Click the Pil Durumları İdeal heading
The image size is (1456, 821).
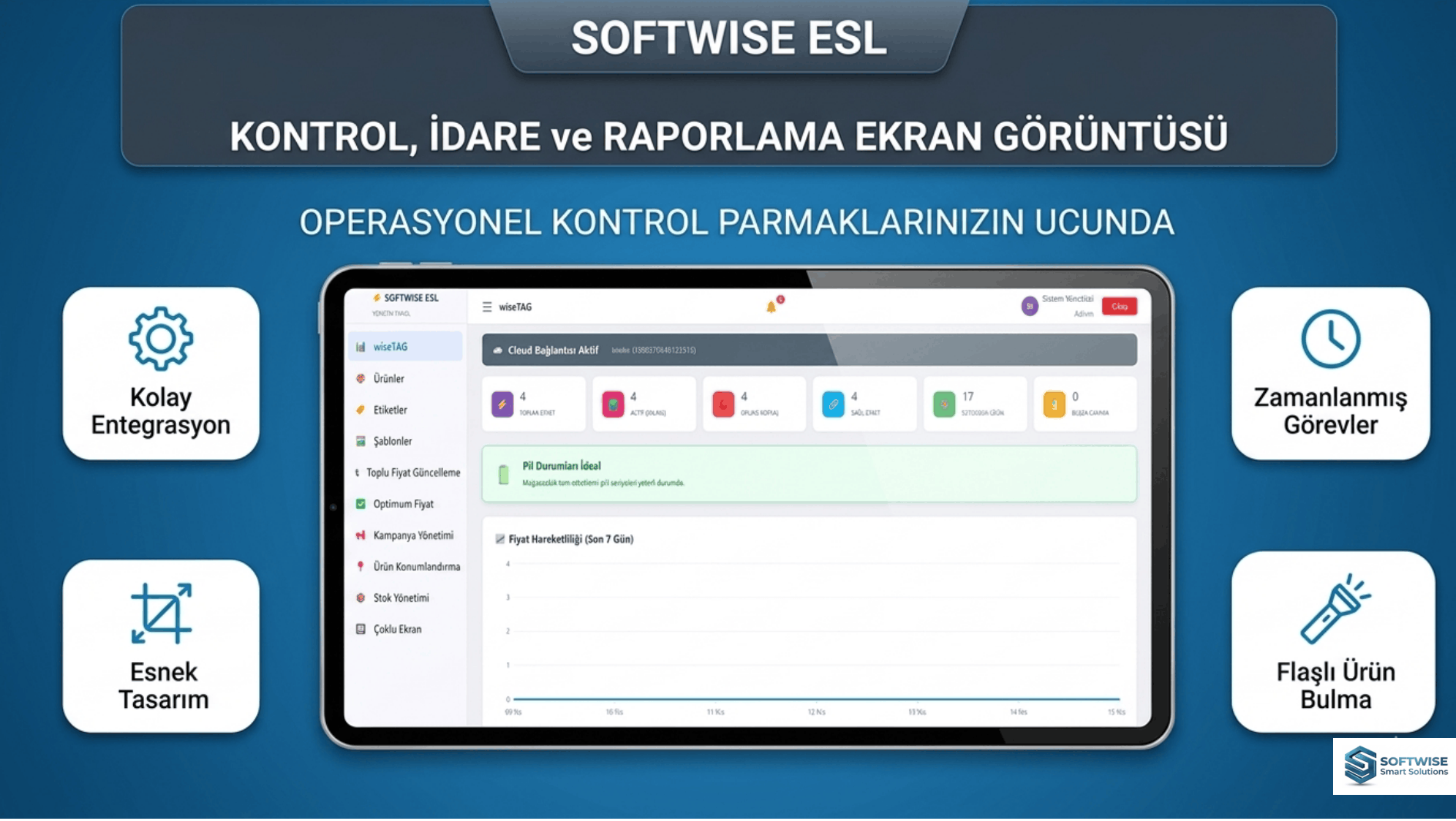tap(561, 466)
